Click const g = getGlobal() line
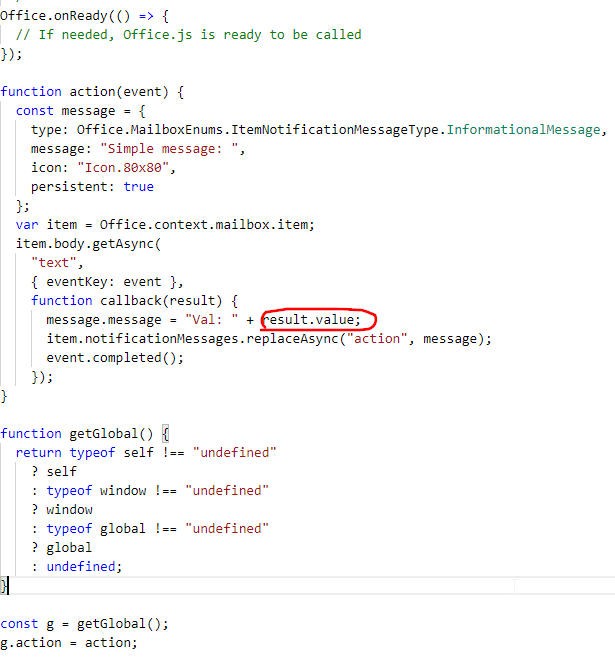Viewport: 615px width, 658px height. [84, 624]
